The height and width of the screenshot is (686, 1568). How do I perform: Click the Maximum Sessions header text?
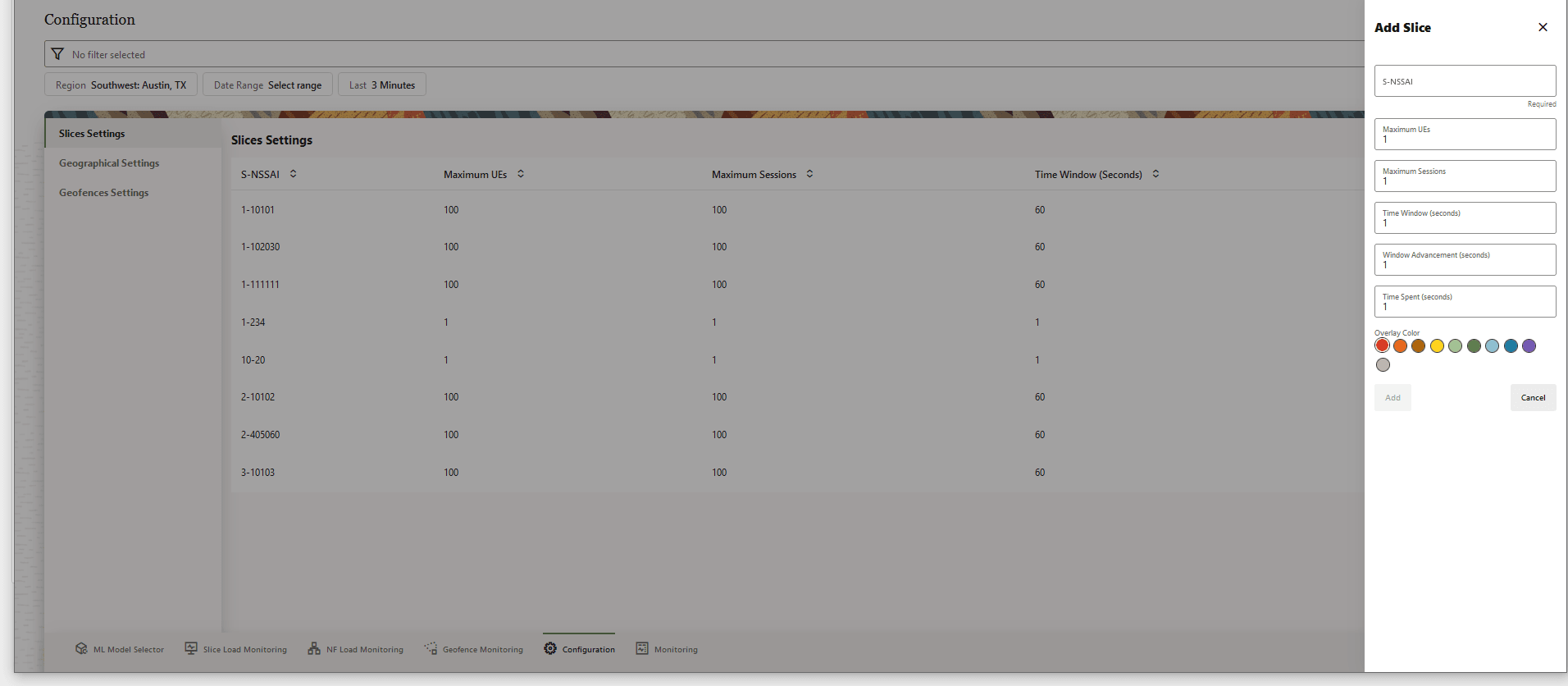(x=754, y=175)
